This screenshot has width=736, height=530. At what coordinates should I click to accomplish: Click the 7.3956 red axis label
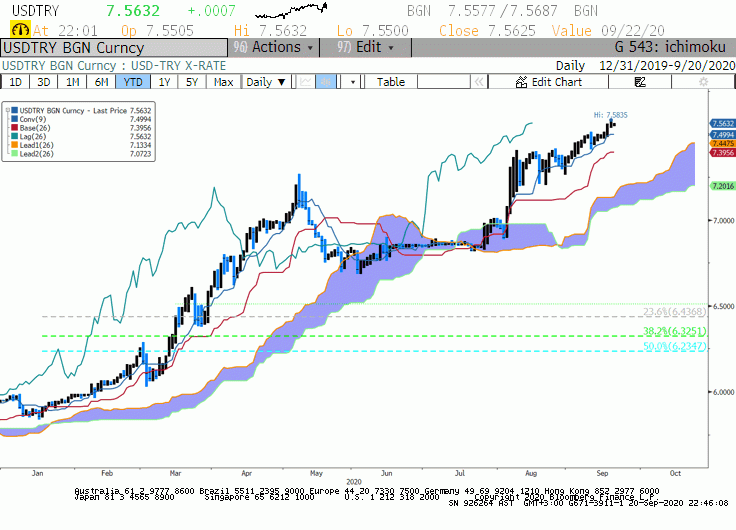(722, 153)
